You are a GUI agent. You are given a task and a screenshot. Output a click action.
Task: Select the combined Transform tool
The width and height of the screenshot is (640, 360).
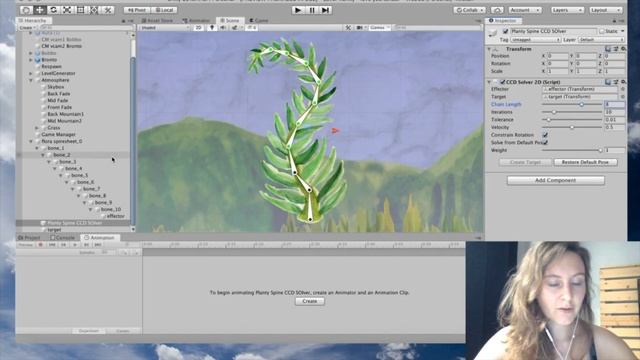(94, 10)
